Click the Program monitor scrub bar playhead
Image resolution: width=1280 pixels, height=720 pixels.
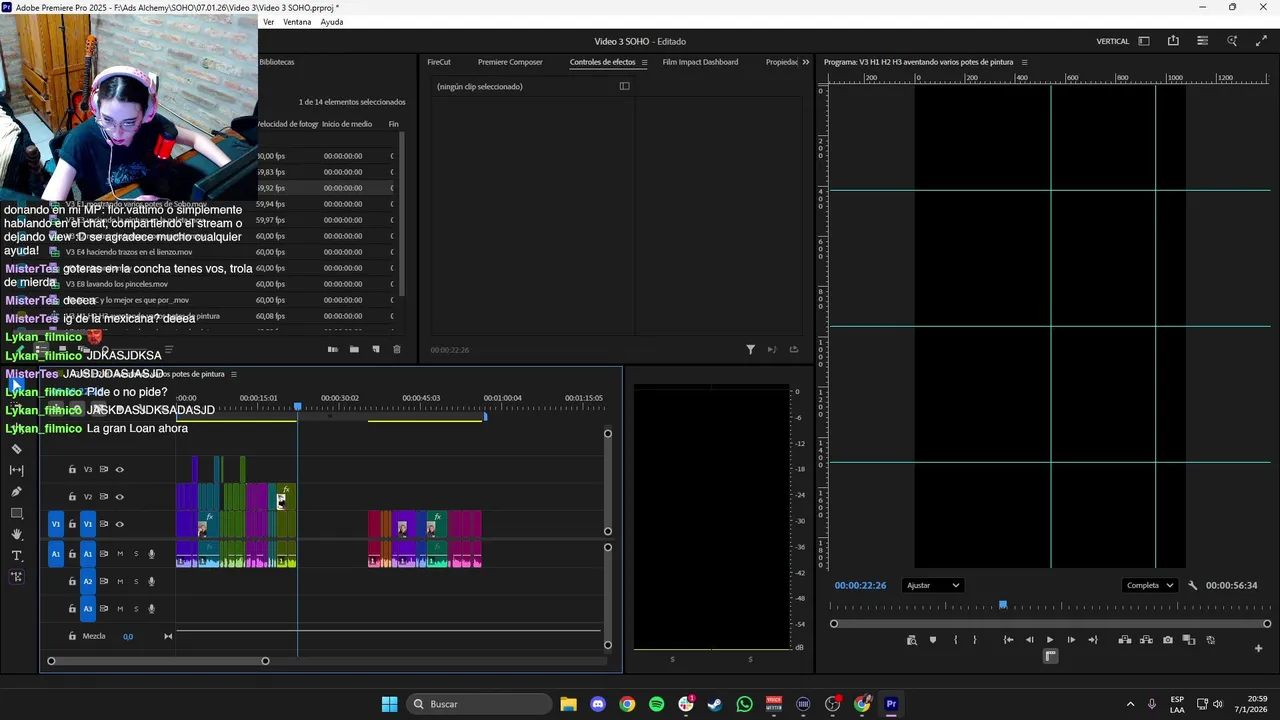[1003, 605]
